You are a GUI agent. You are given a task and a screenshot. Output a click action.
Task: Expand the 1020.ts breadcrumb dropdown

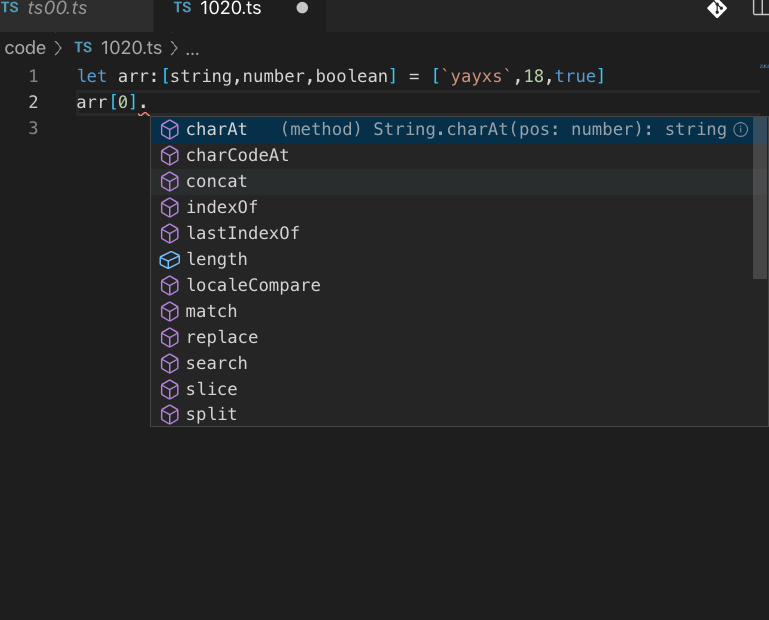131,48
